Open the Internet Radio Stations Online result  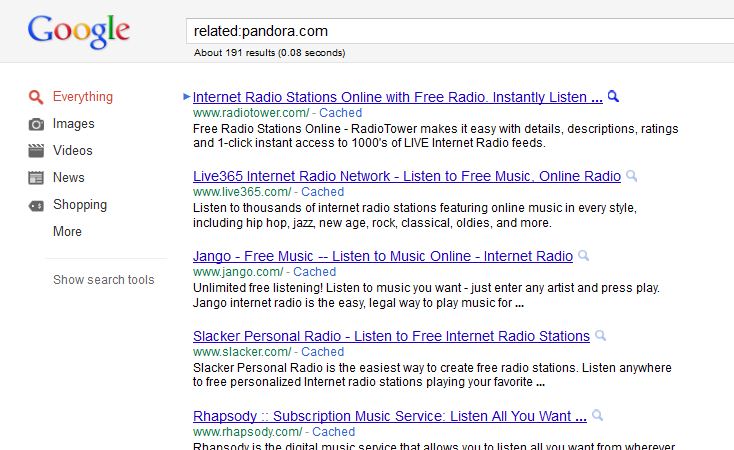coord(397,97)
